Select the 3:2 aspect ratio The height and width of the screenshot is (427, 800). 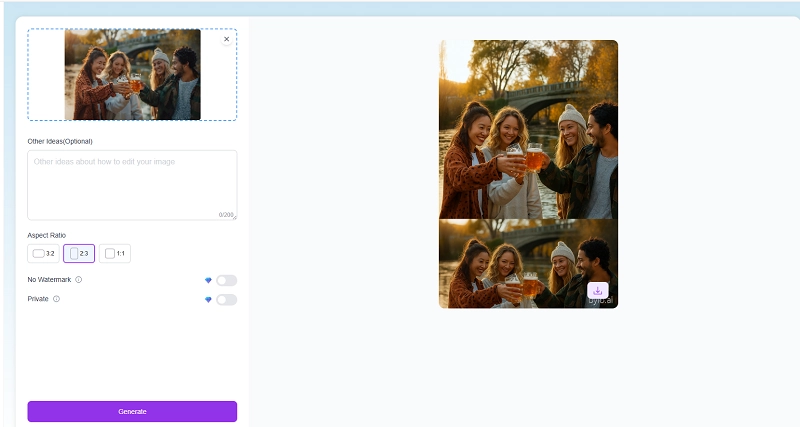[x=44, y=254]
